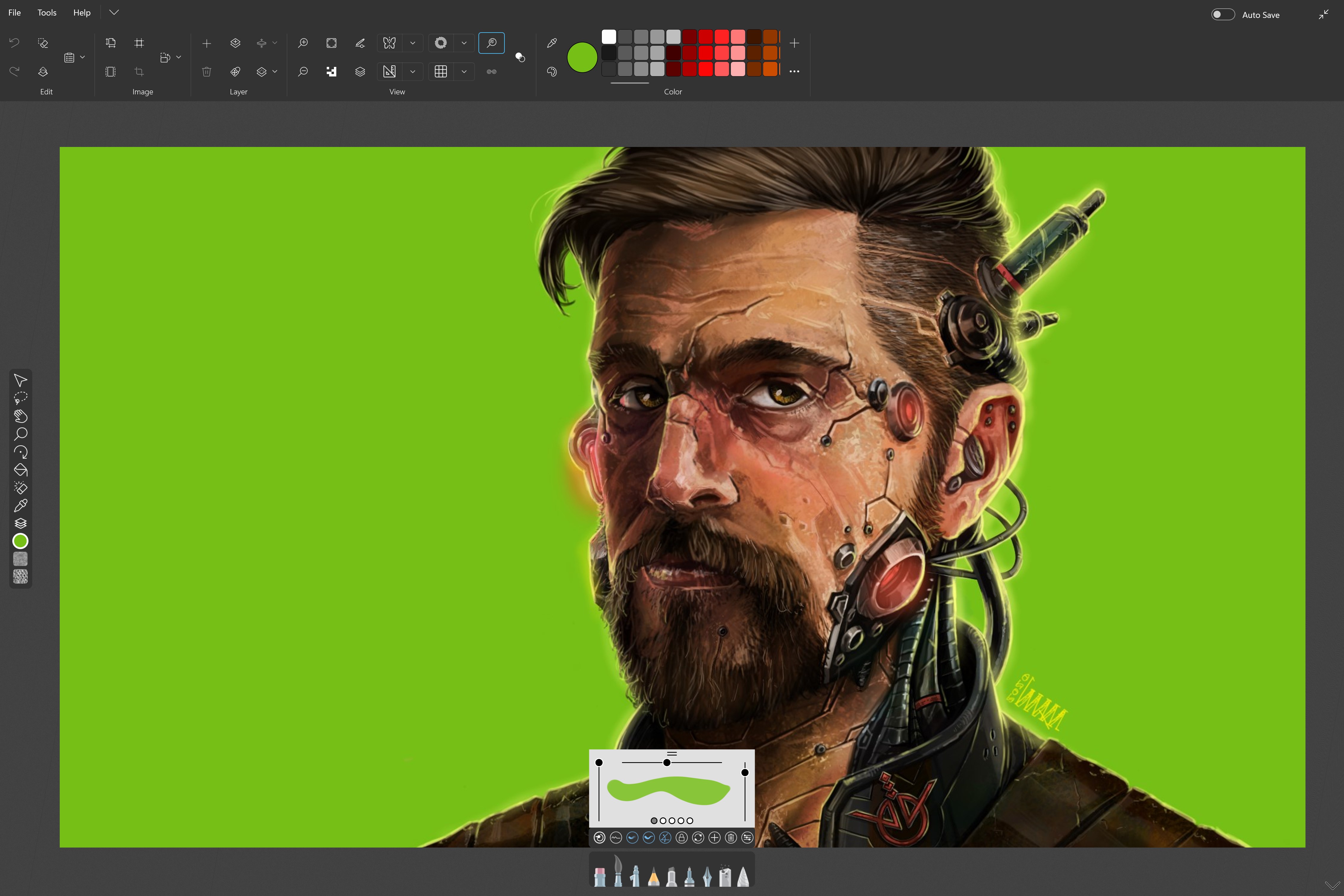Turn on the Auto Save toggle
Image resolution: width=1344 pixels, height=896 pixels.
pos(1223,14)
